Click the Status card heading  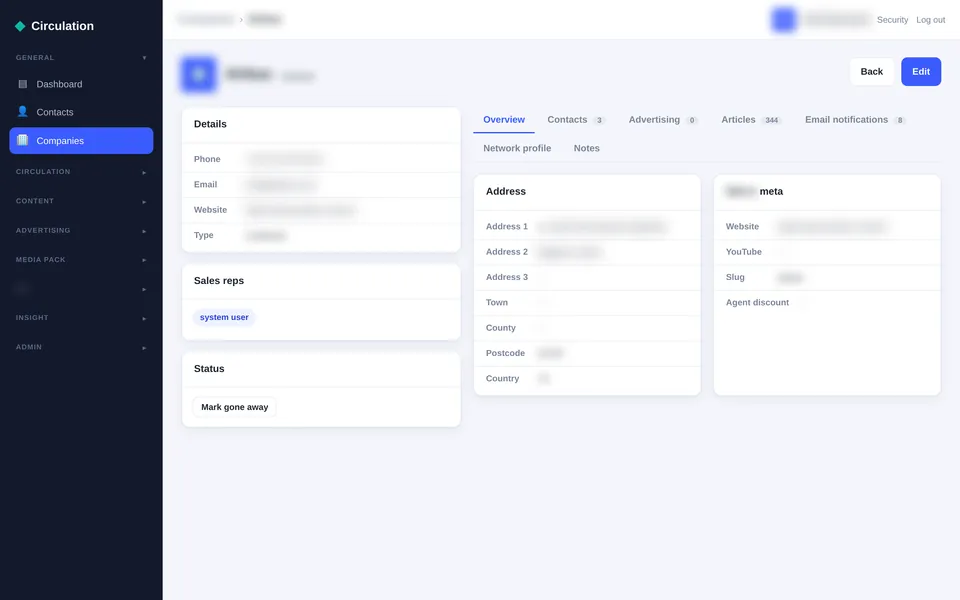coord(209,369)
